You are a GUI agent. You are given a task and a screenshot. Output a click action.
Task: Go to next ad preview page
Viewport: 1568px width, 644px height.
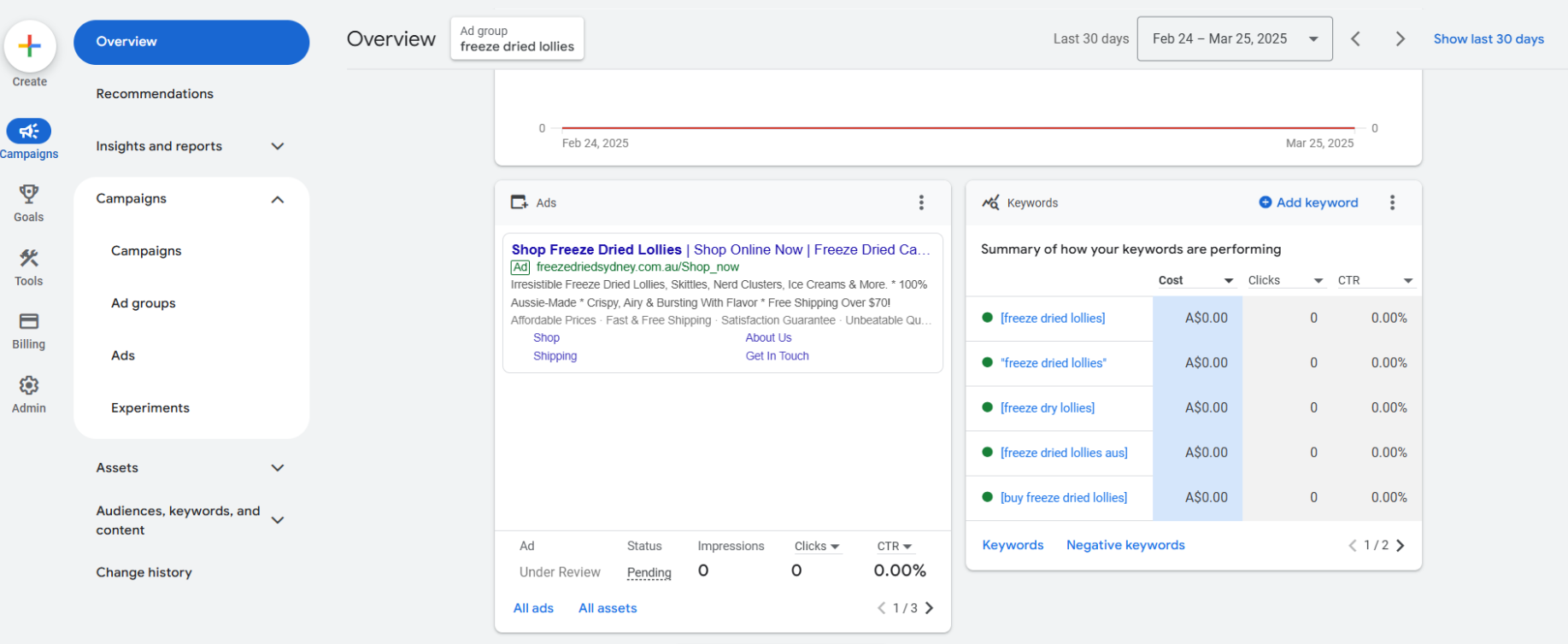click(x=930, y=608)
